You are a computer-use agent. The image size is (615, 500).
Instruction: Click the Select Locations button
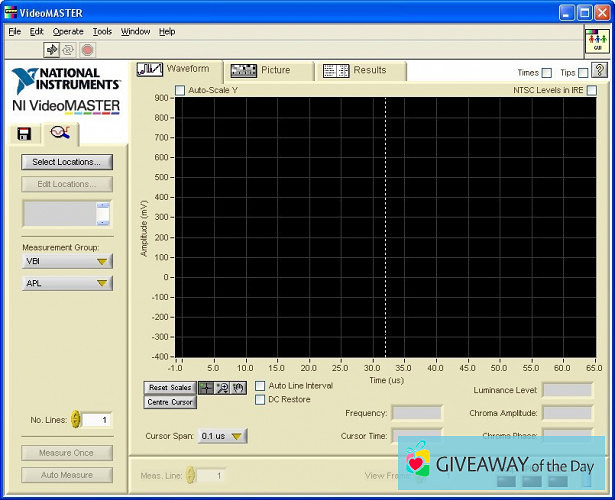(x=67, y=162)
